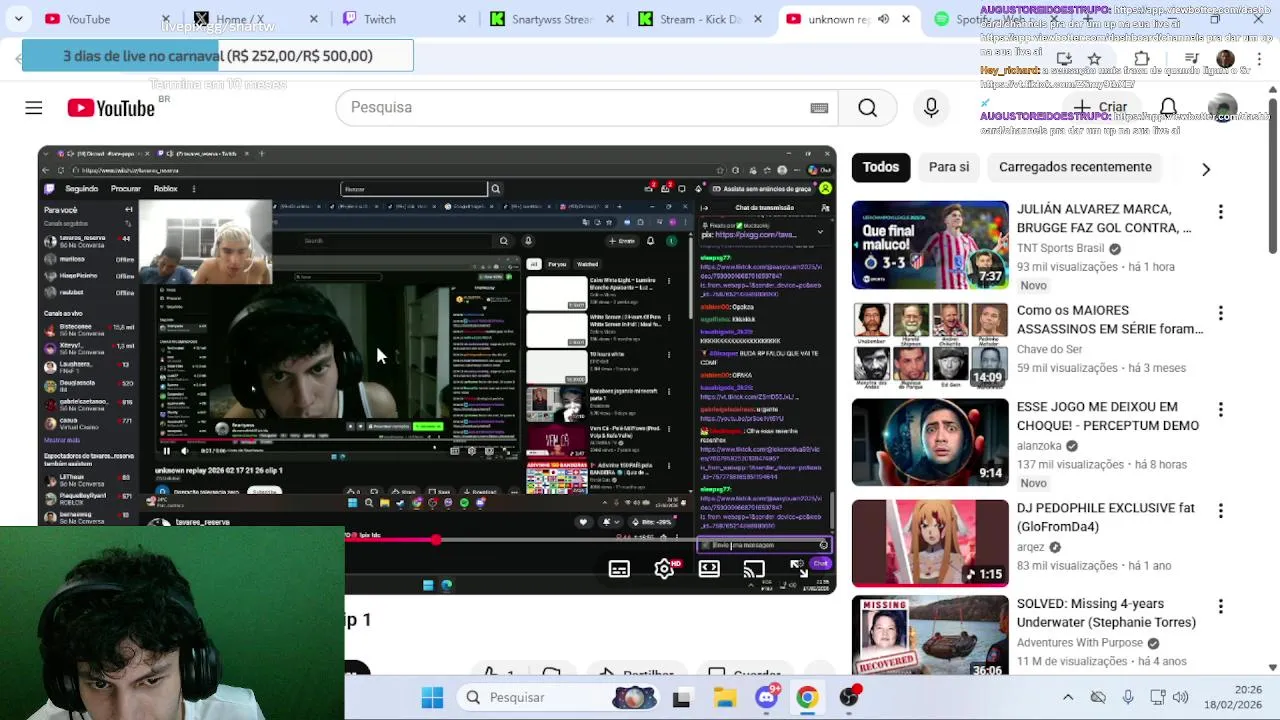Open OBS Studio from the taskbar

point(849,697)
